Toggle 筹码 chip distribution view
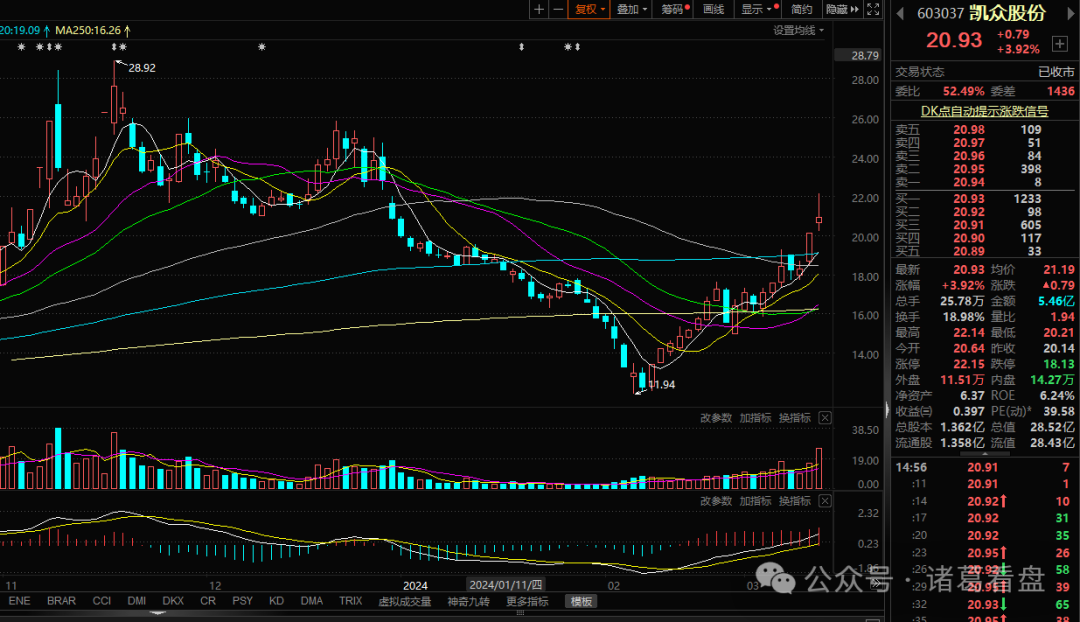Image resolution: width=1080 pixels, height=622 pixels. (673, 9)
